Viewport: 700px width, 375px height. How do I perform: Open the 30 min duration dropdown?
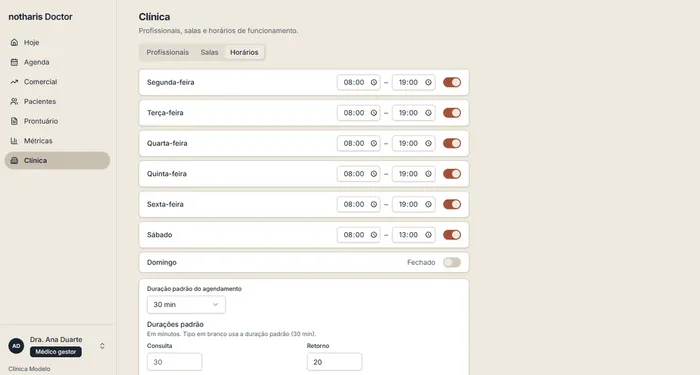(186, 304)
